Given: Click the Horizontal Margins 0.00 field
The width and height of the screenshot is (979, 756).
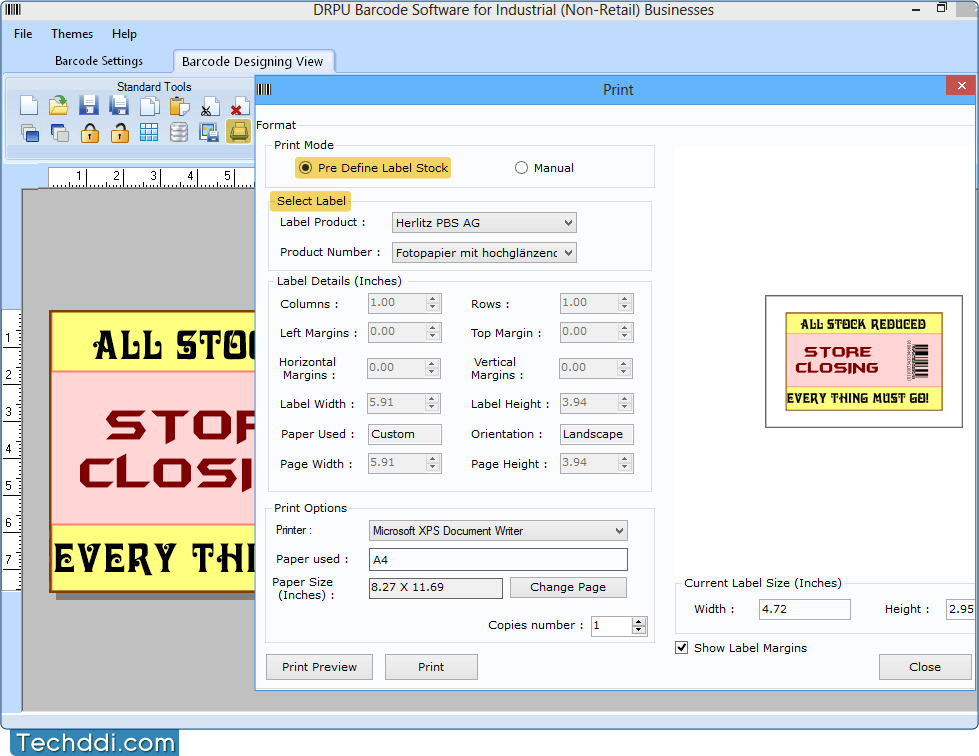Looking at the screenshot, I should click(396, 368).
